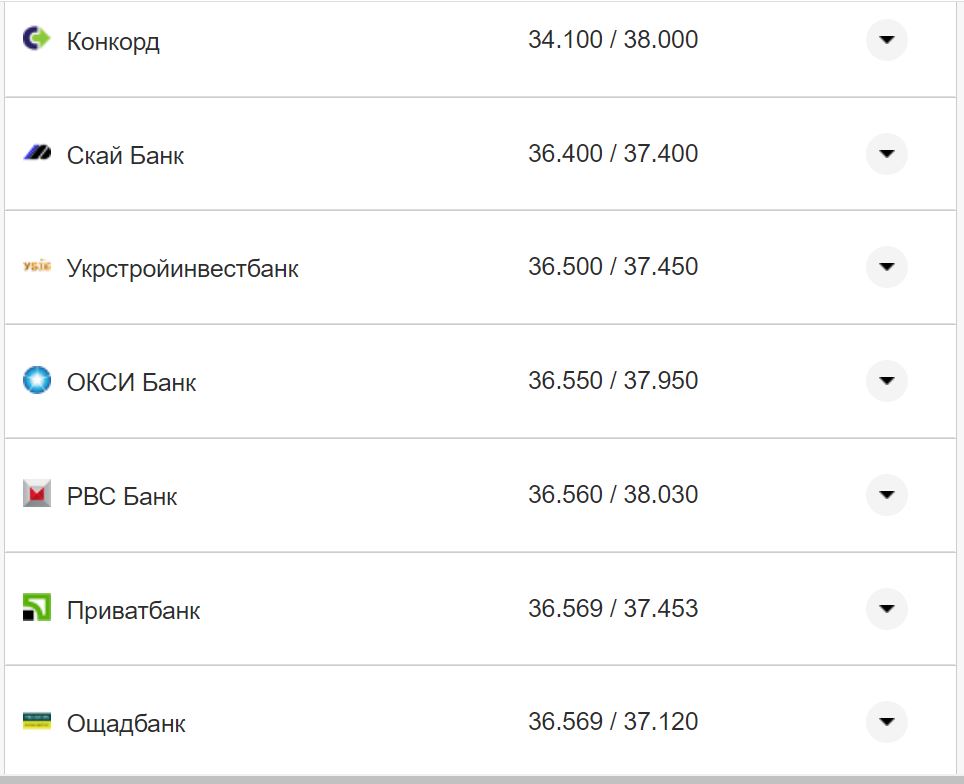Viewport: 964px width, 784px height.
Task: Open the Ощадбанк name link
Action: pyautogui.click(x=126, y=723)
